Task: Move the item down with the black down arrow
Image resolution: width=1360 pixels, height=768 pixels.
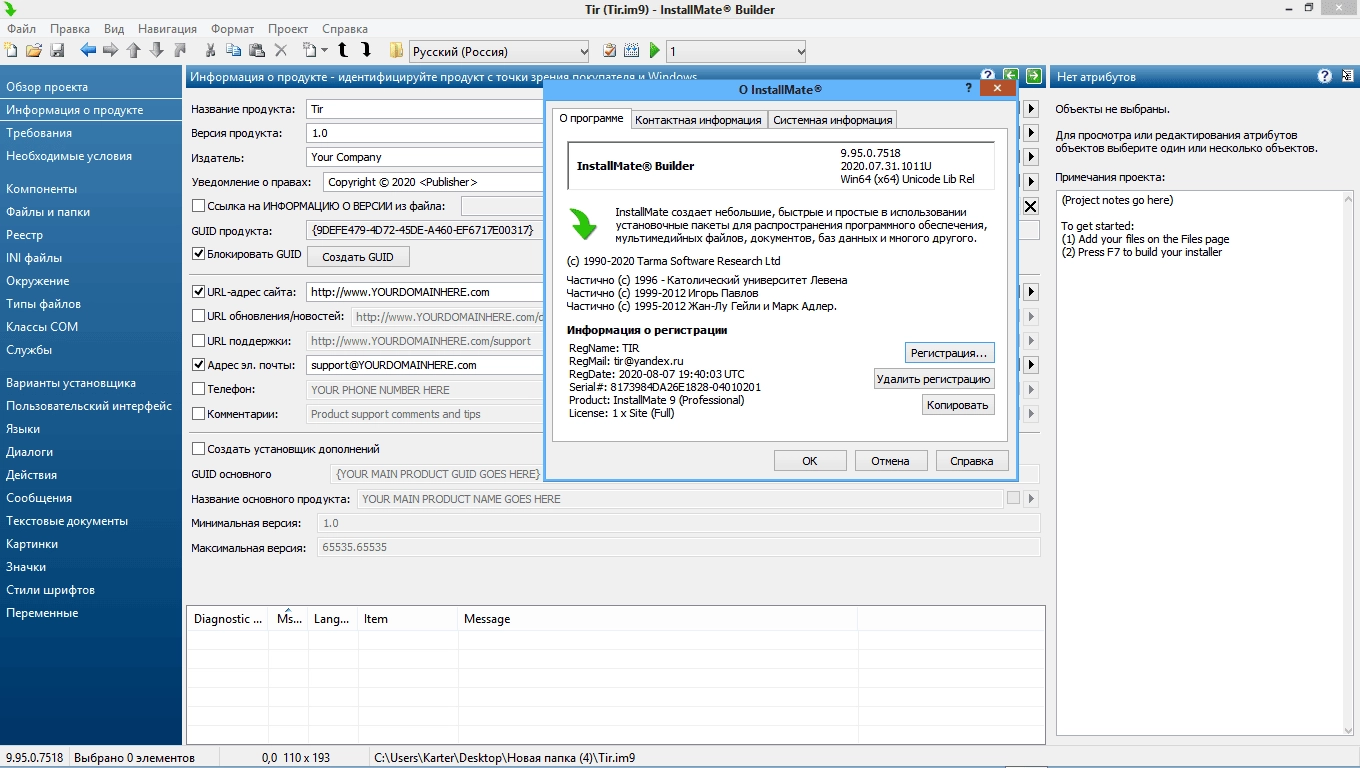Action: pyautogui.click(x=366, y=50)
